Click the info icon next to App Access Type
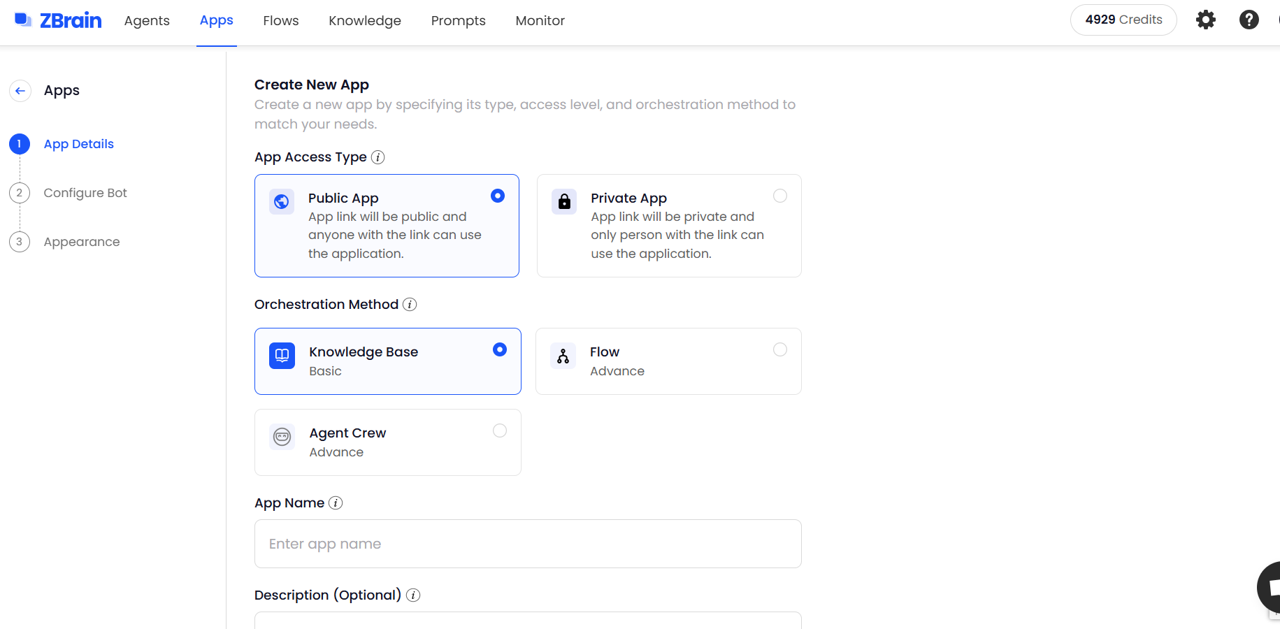Image resolution: width=1280 pixels, height=629 pixels. tap(378, 157)
